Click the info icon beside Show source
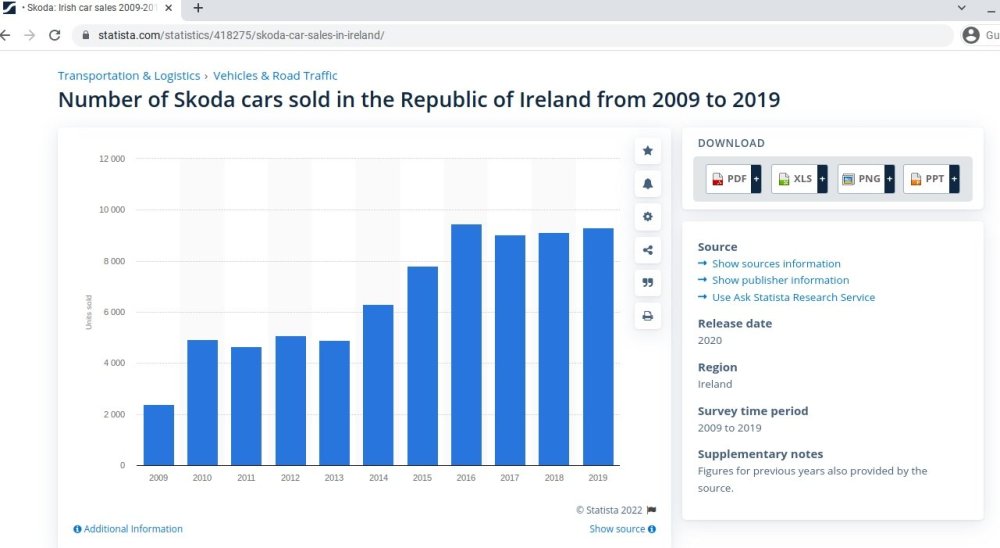 [x=652, y=529]
